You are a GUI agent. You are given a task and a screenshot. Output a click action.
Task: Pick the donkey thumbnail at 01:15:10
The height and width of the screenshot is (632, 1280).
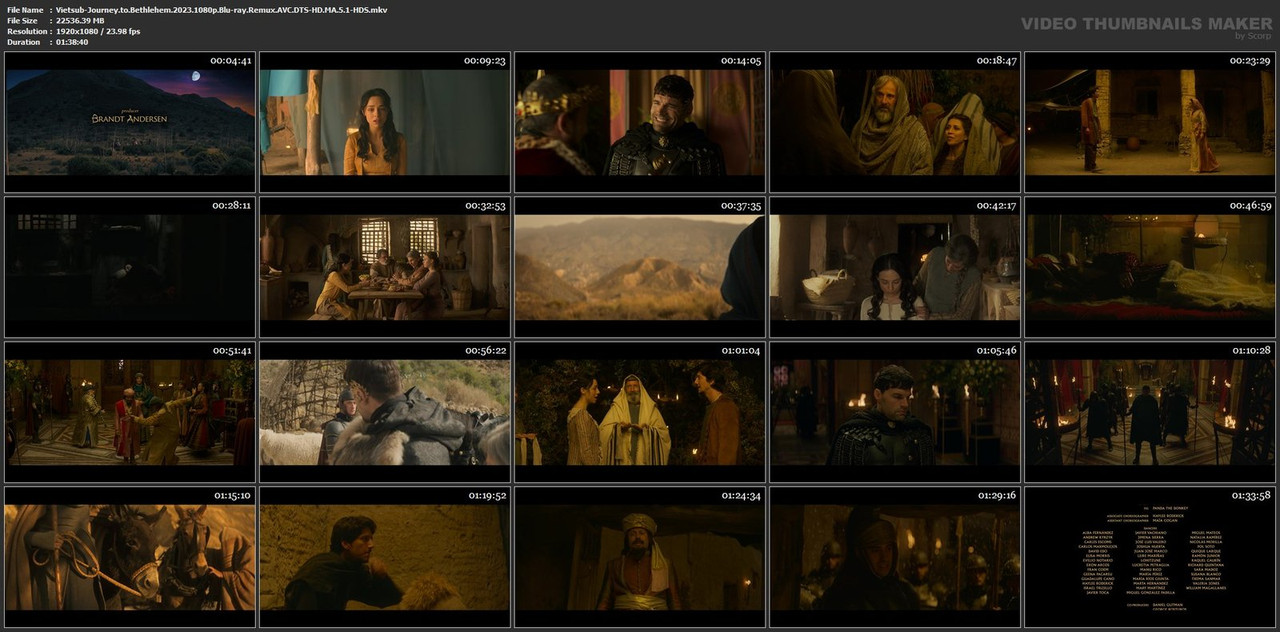130,557
